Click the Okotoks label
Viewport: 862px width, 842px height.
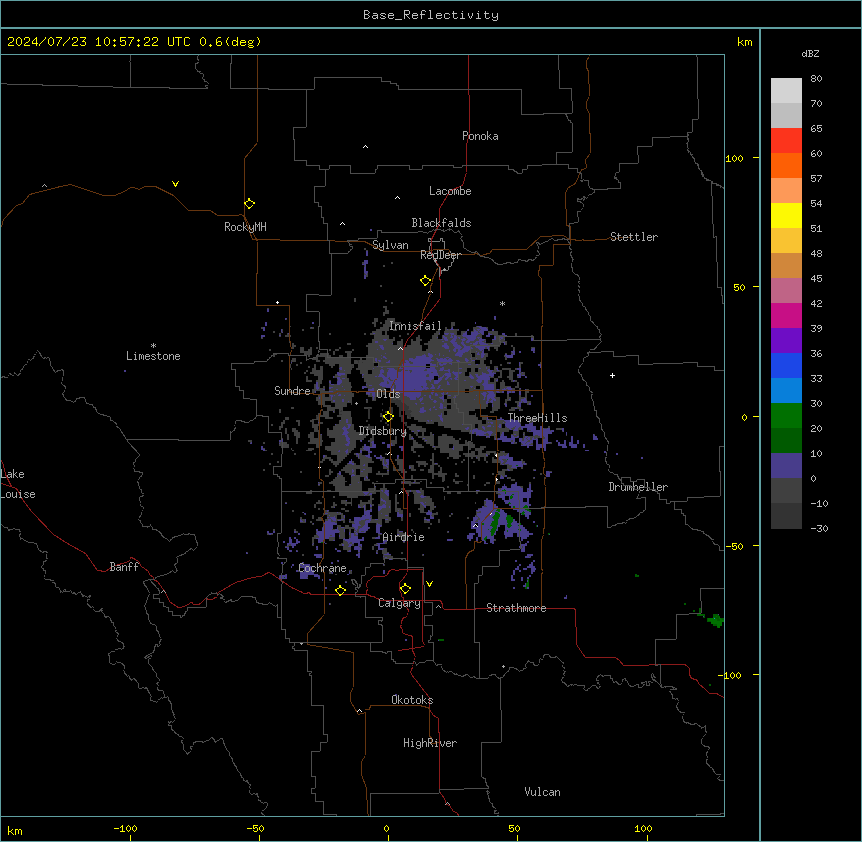click(x=412, y=700)
